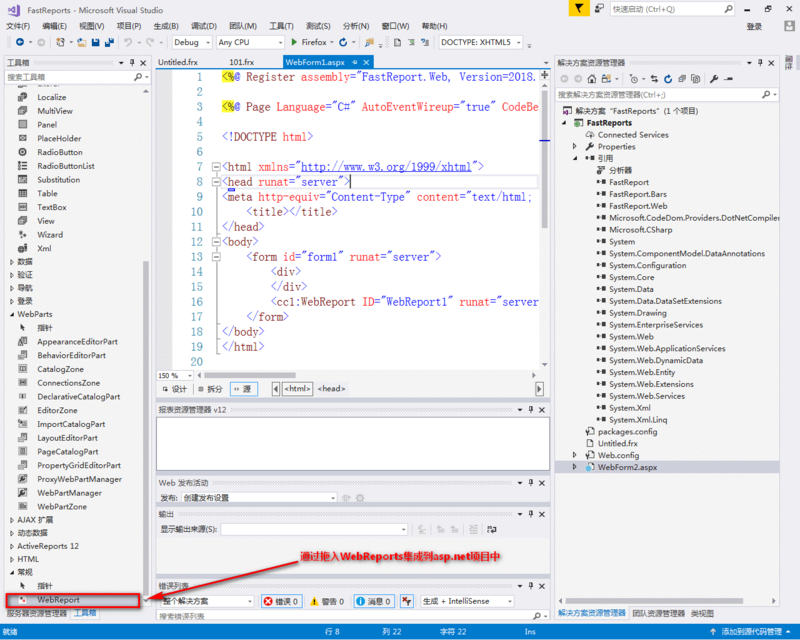This screenshot has width=800, height=640.
Task: Click the Open File folder icon
Action: tap(82, 42)
